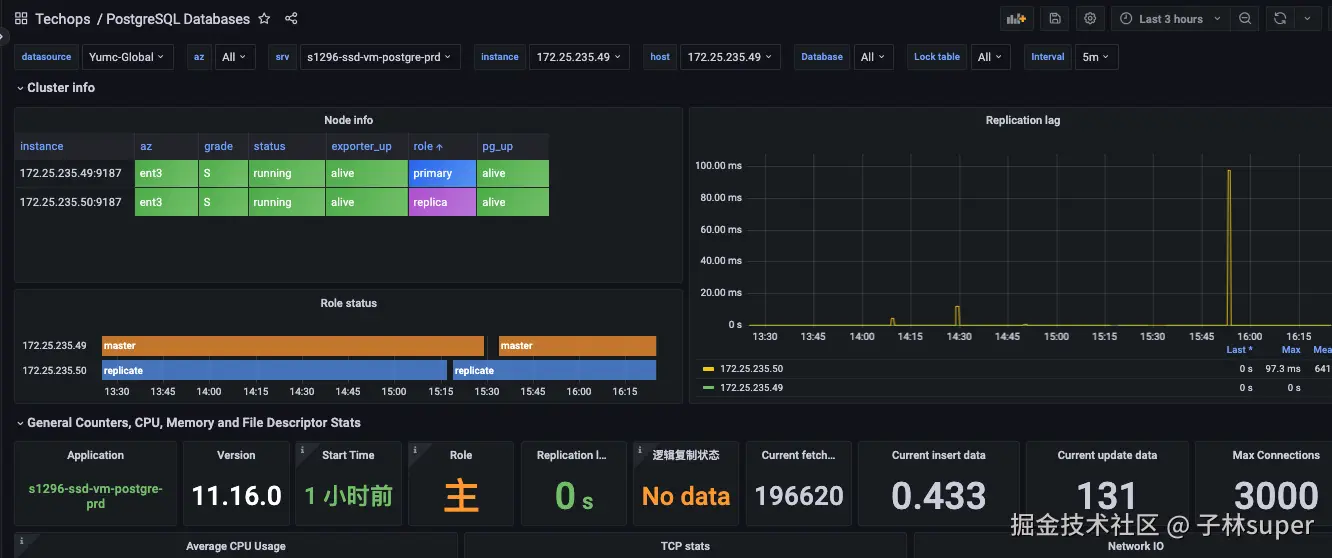
Task: Sort table by az column
Action: click(146, 146)
